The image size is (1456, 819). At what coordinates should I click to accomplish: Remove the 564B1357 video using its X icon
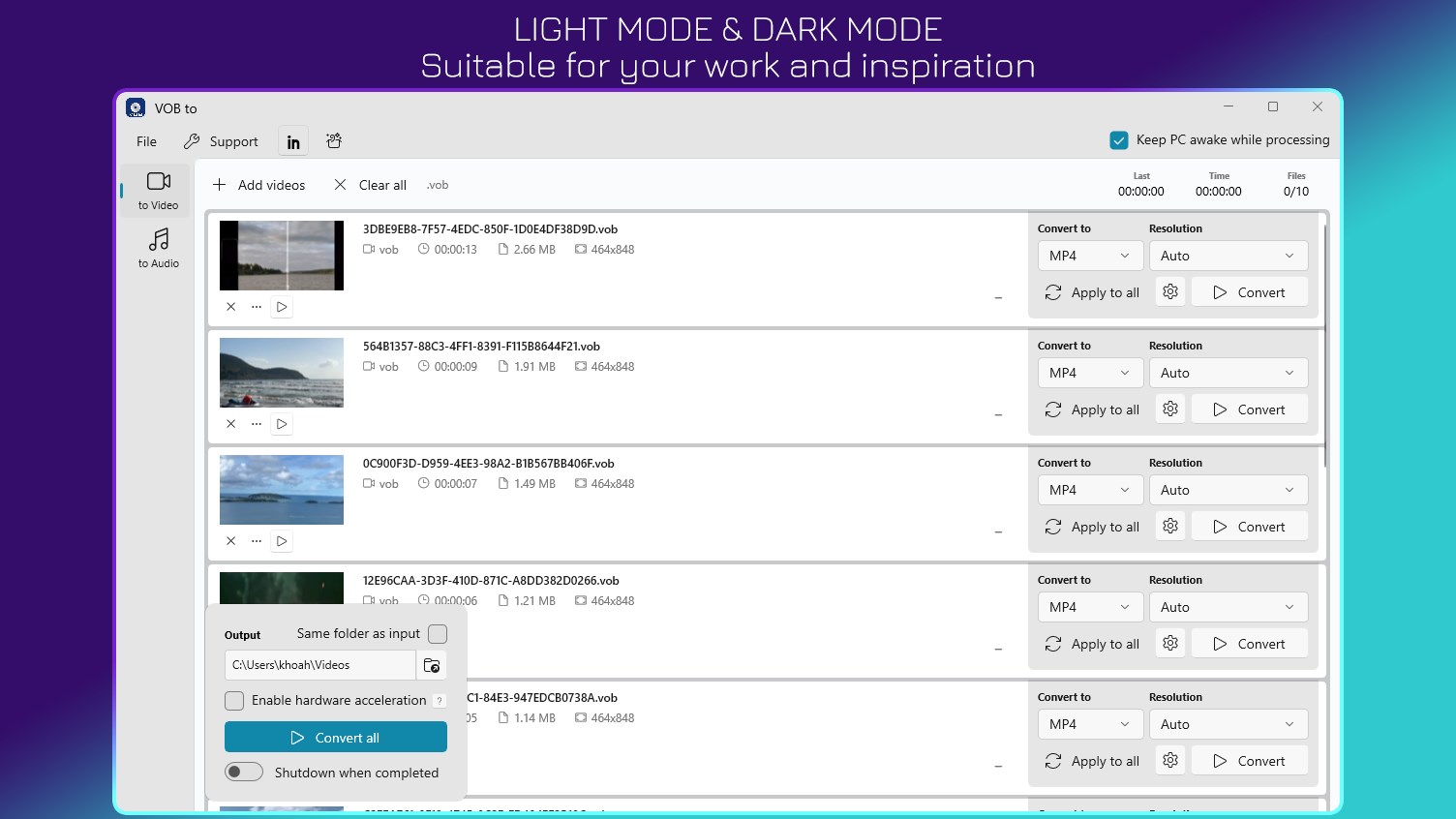[230, 423]
